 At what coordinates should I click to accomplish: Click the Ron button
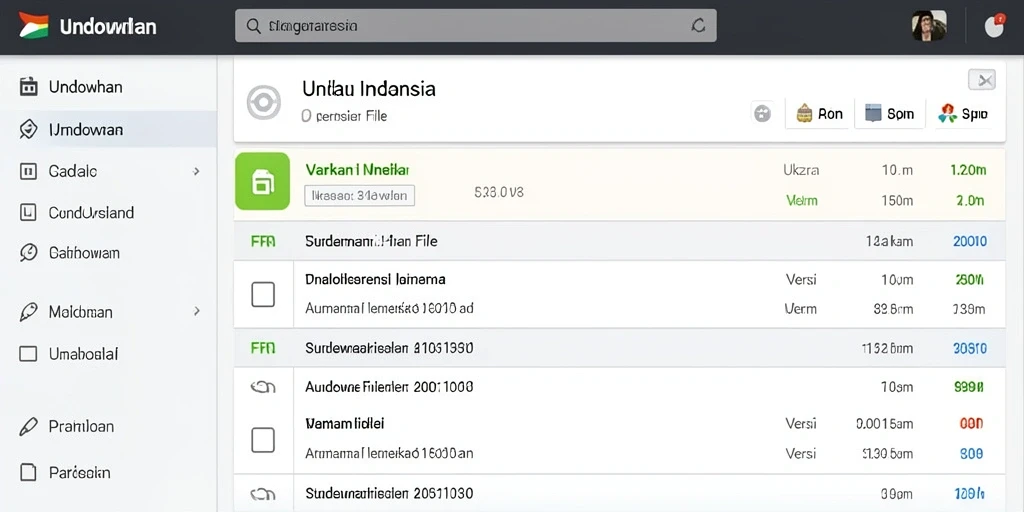(819, 114)
